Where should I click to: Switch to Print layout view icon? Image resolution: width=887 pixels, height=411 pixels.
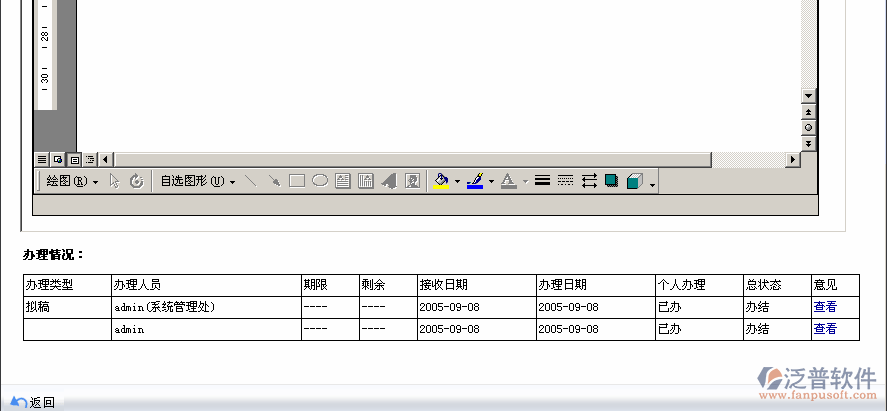(74, 160)
